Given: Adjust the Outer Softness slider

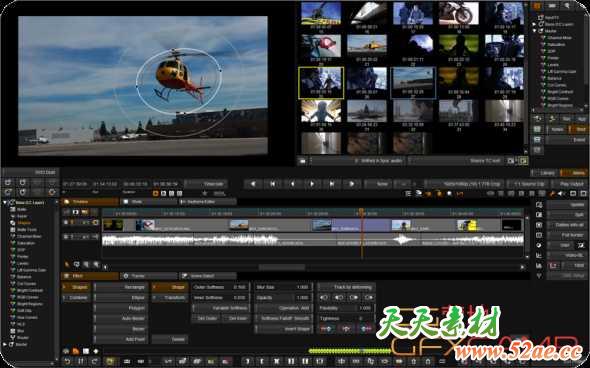Looking at the screenshot, I should (x=220, y=287).
